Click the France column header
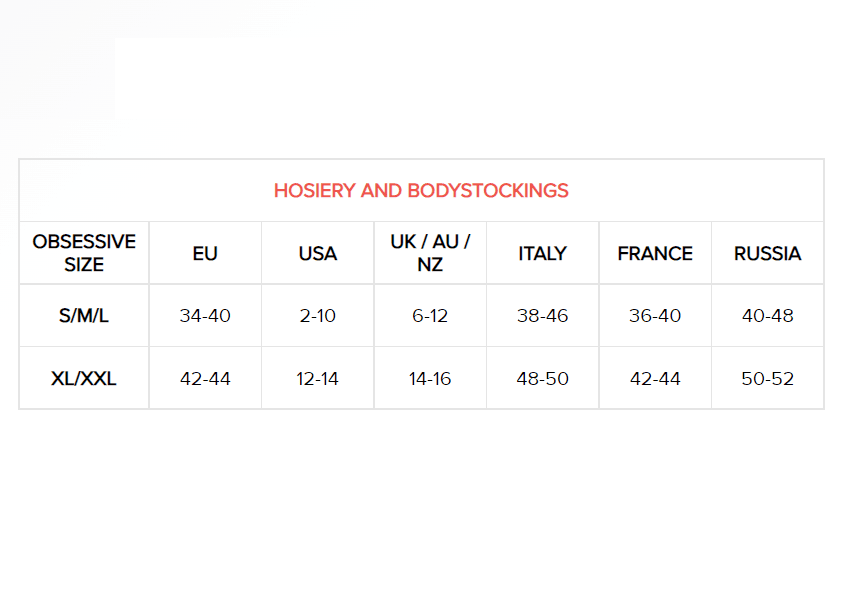Image resolution: width=864 pixels, height=593 pixels. tap(655, 253)
